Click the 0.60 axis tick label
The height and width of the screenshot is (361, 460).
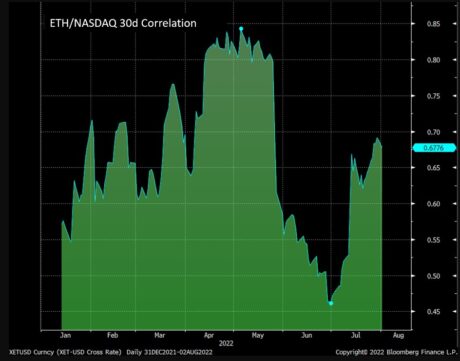pyautogui.click(x=433, y=204)
